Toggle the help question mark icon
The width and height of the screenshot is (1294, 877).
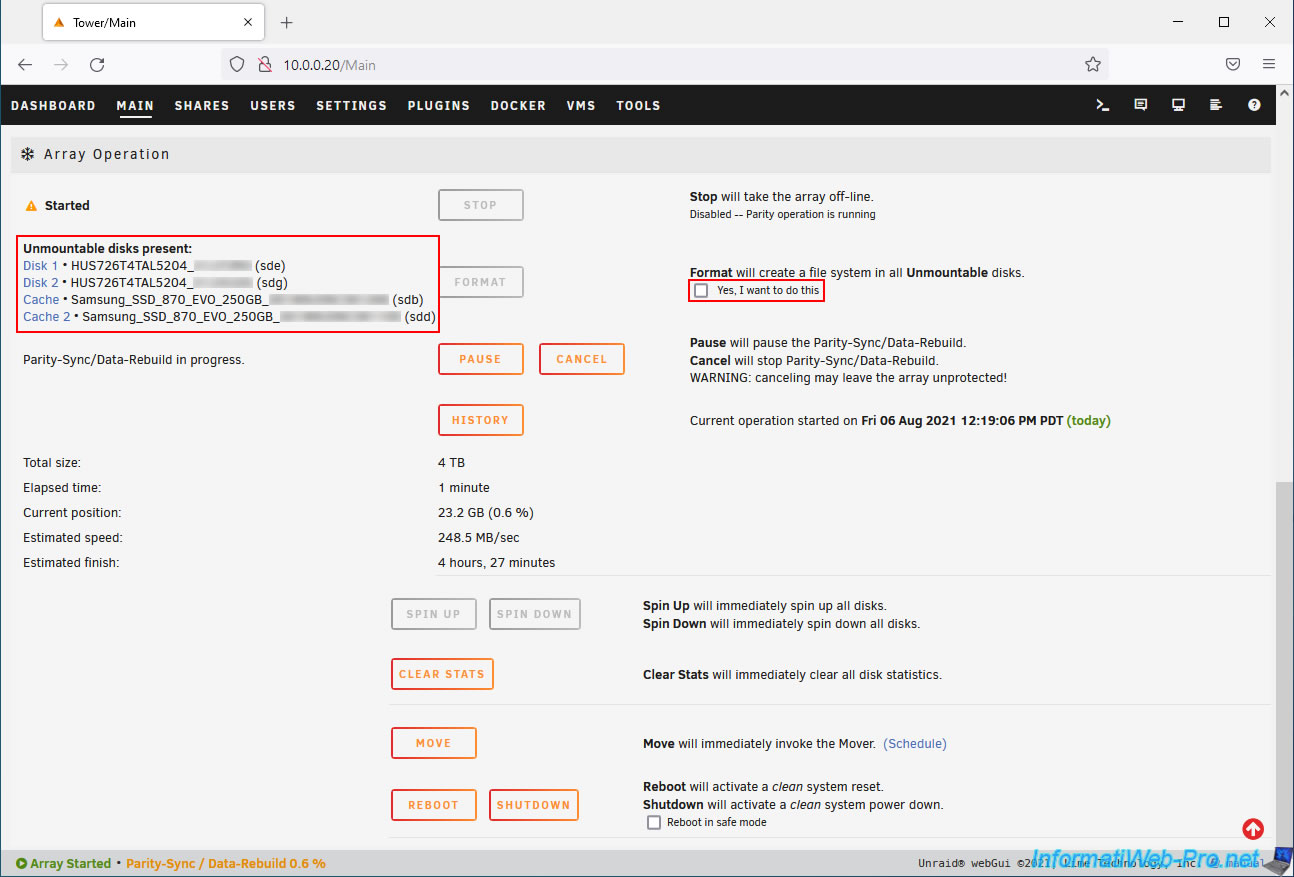point(1254,105)
